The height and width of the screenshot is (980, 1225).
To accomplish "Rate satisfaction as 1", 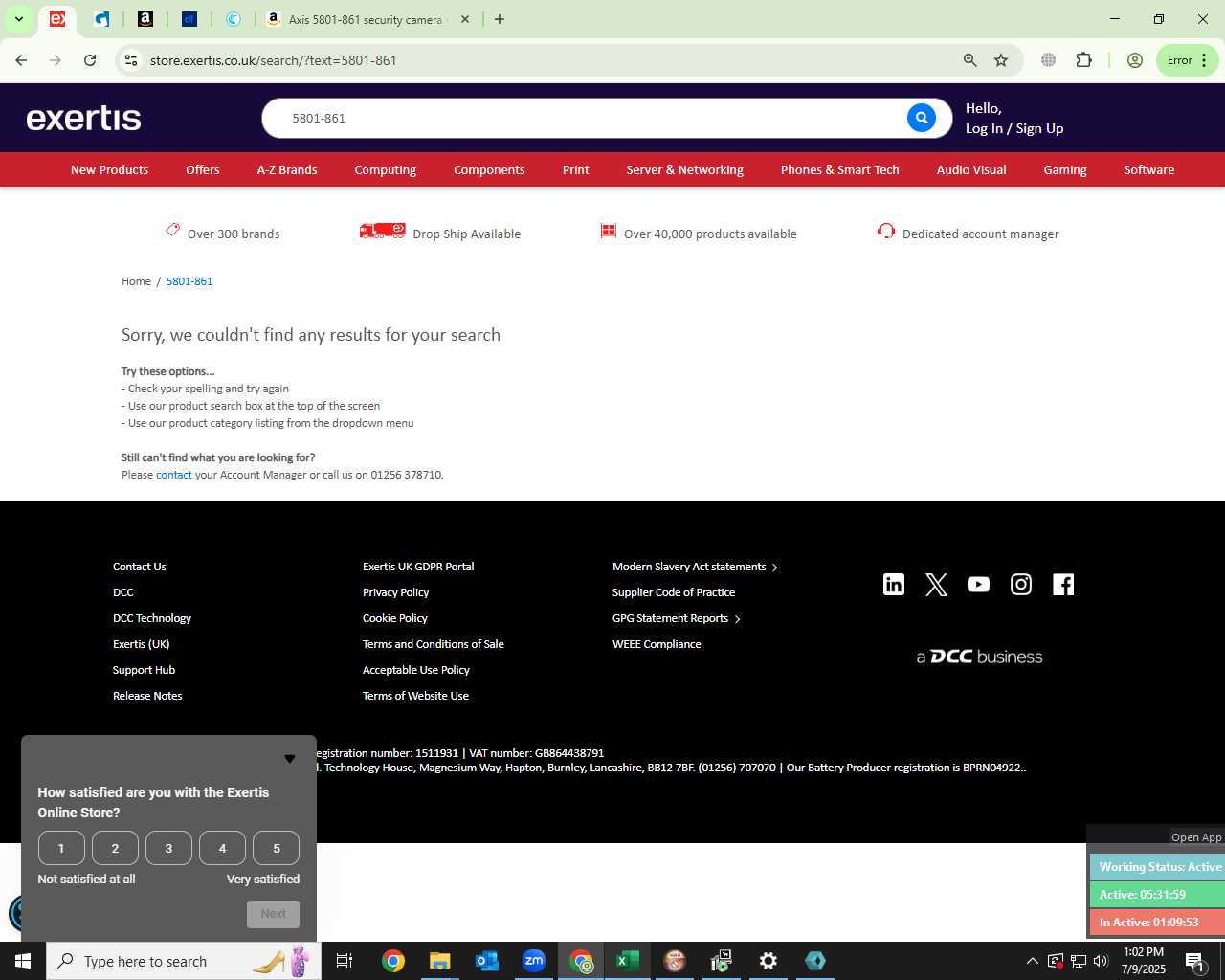I will (x=61, y=848).
